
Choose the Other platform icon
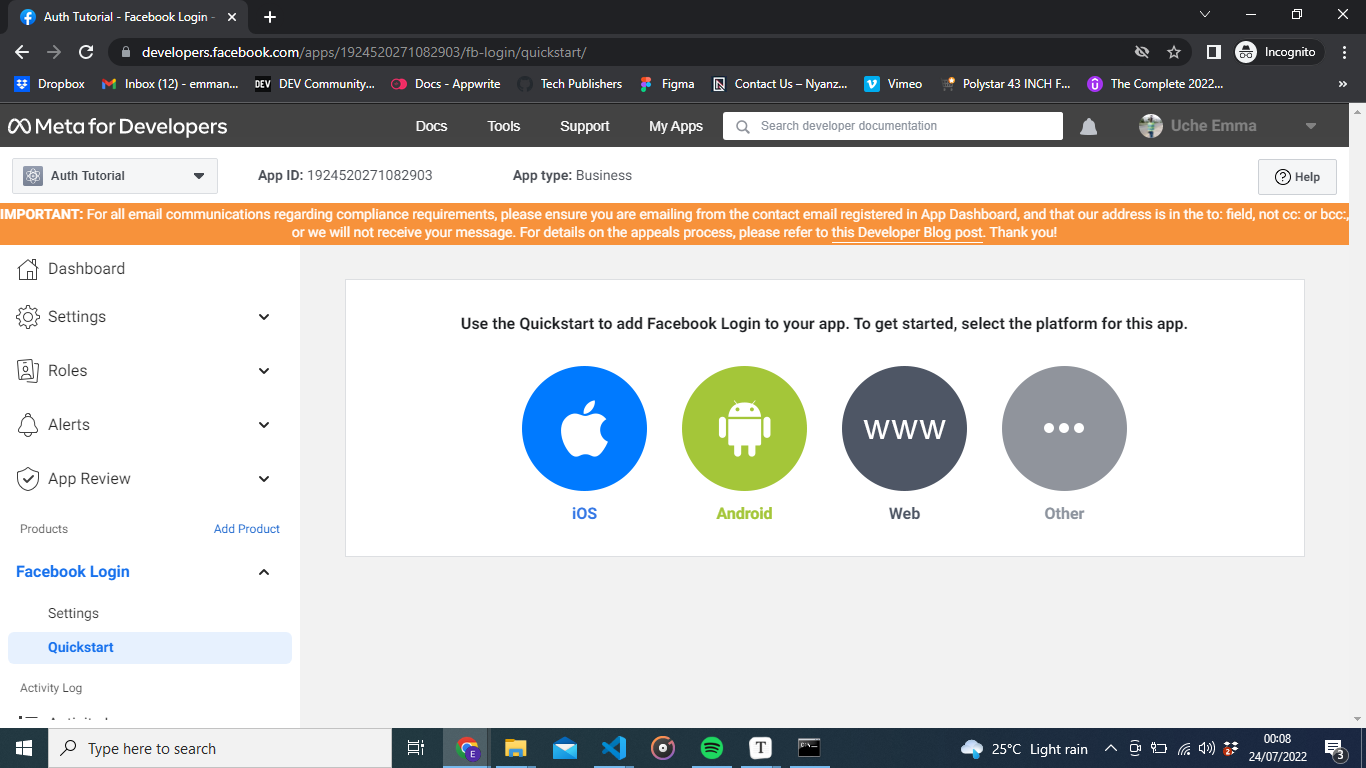[1064, 428]
